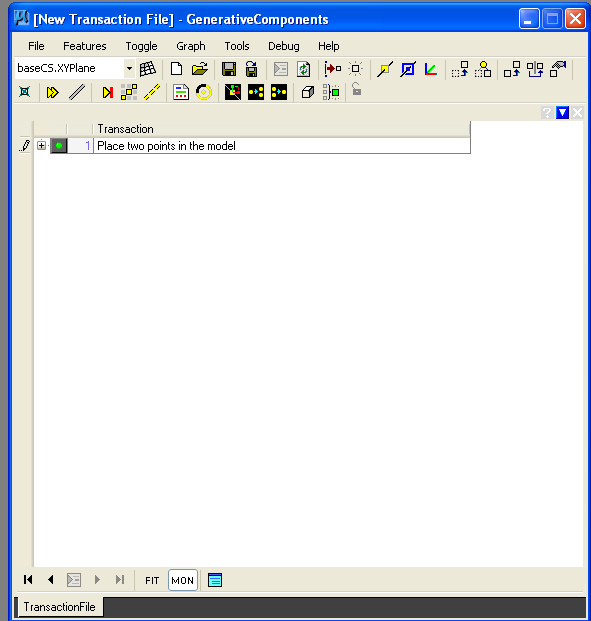Open the blue panel options triangle dropdown
591x621 pixels.
tap(562, 112)
